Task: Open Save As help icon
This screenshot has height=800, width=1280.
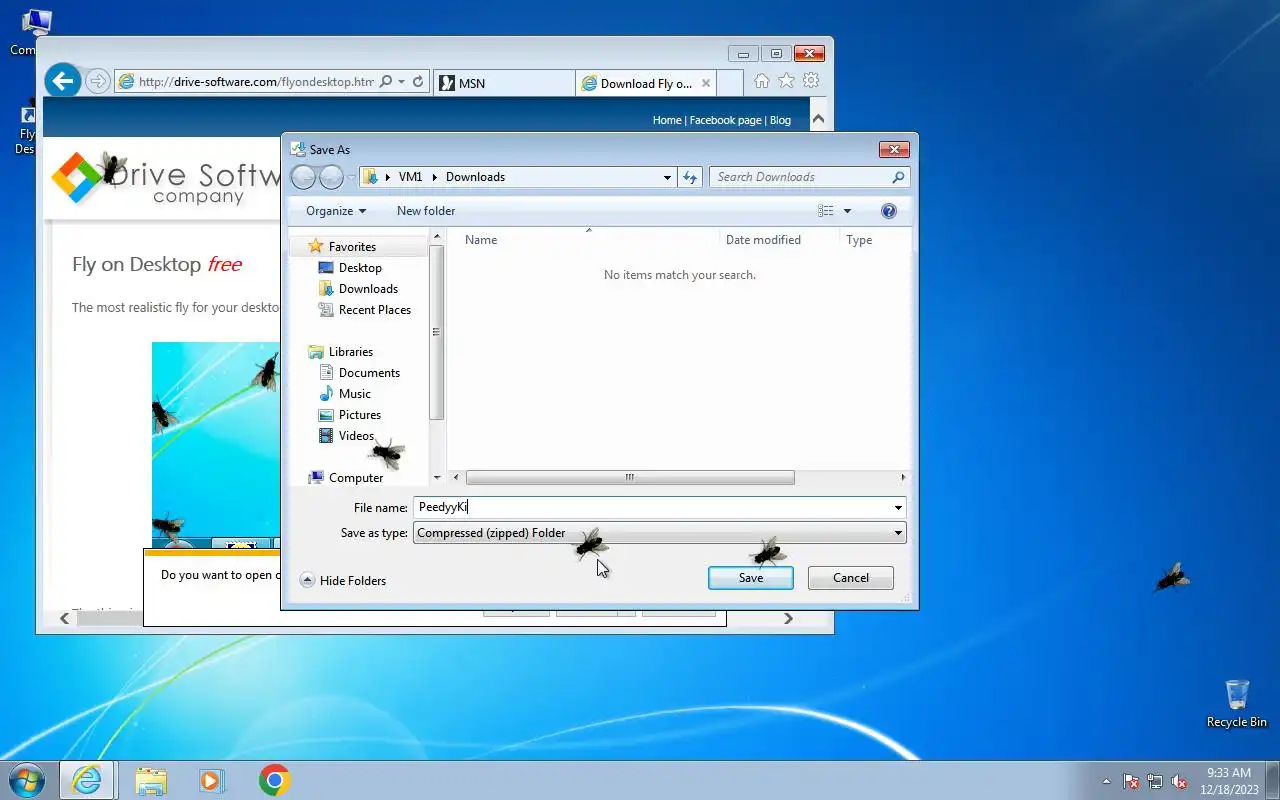Action: (x=889, y=211)
